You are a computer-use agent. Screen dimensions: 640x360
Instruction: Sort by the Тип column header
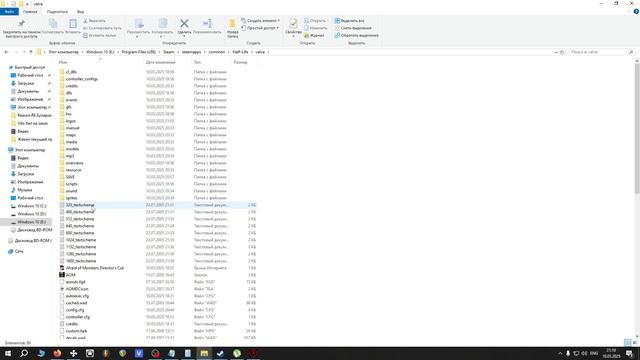[x=198, y=62]
